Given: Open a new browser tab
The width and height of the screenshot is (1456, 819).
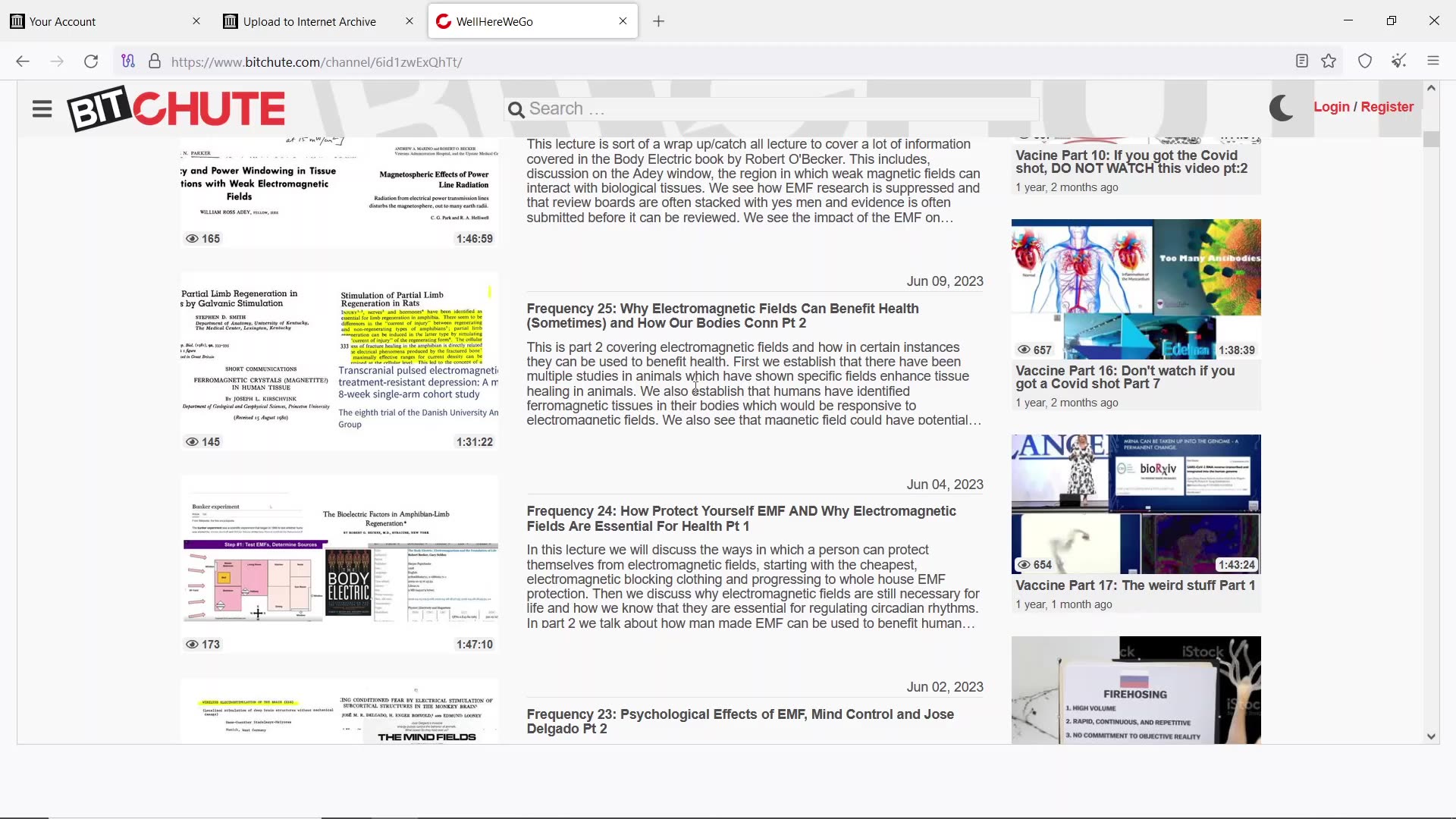Looking at the screenshot, I should pyautogui.click(x=658, y=21).
